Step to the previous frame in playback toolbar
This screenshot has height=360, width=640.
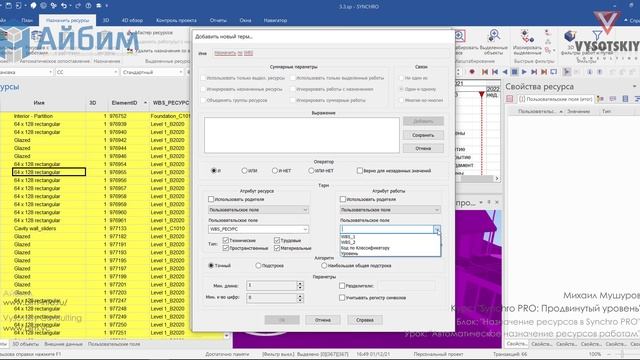point(495,72)
